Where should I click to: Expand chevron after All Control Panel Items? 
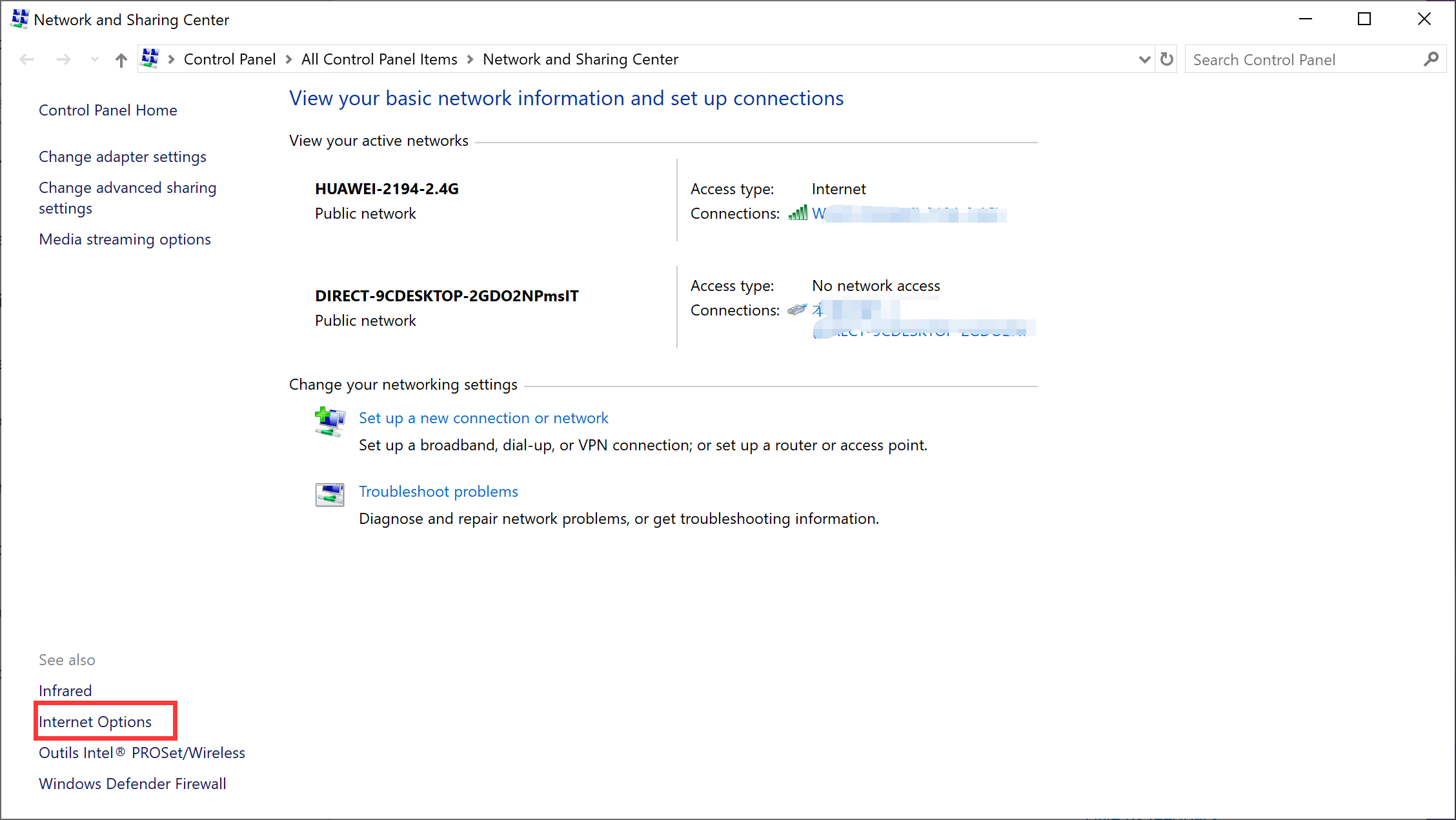470,59
